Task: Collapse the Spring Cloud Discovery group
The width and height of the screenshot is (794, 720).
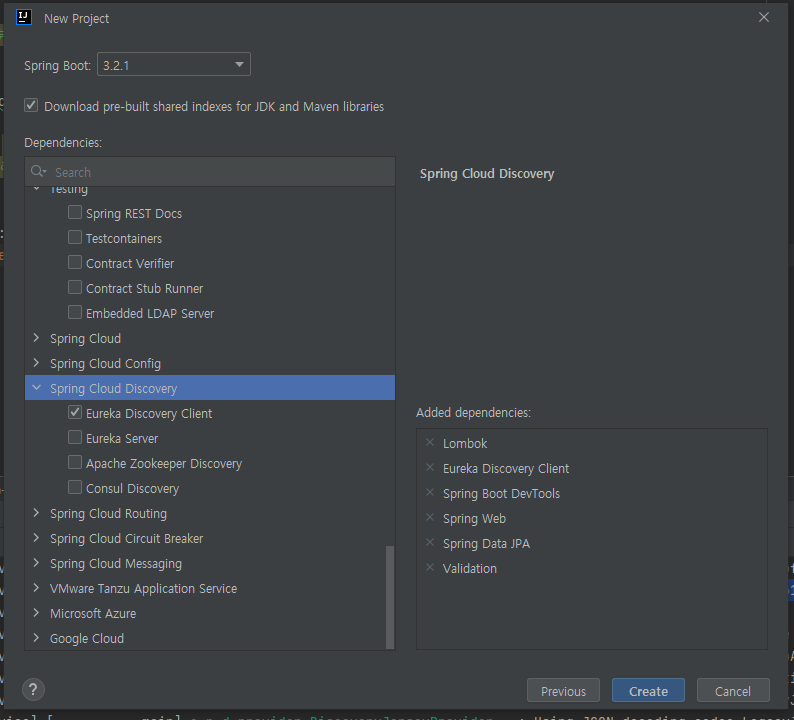Action: (36, 387)
